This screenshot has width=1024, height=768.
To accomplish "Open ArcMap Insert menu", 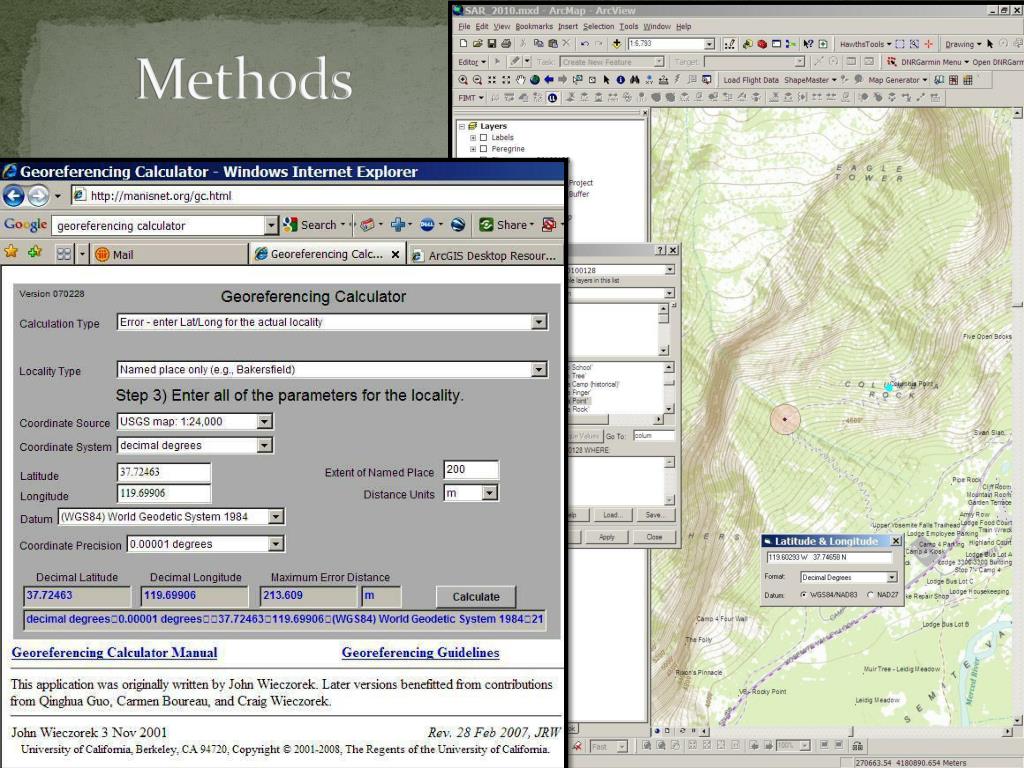I will click(568, 27).
